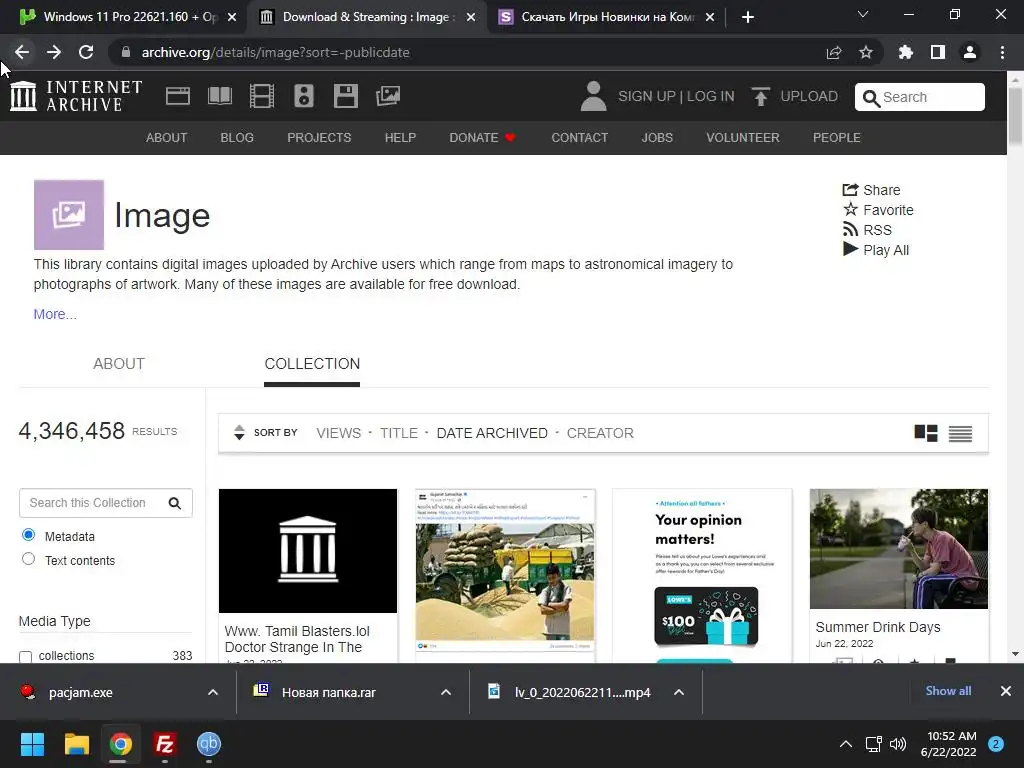Click the user avatar icon
Screen dimensions: 1024x768
click(593, 96)
